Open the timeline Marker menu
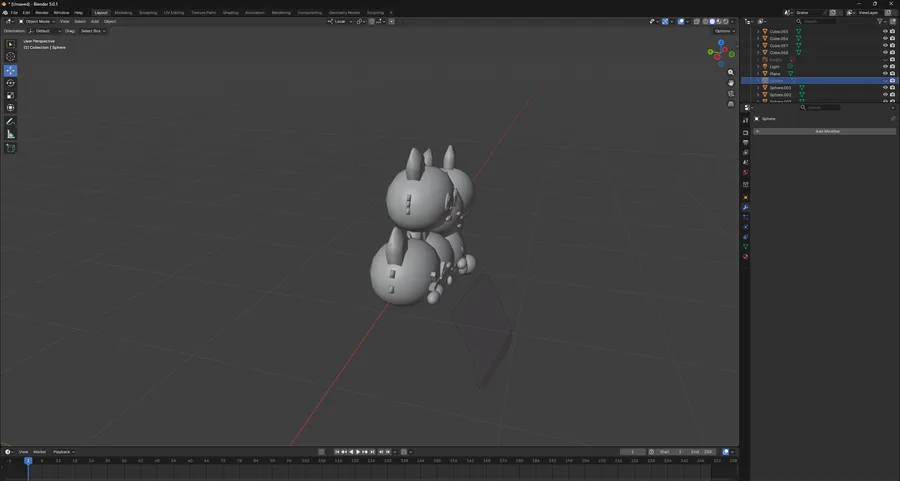 39,452
